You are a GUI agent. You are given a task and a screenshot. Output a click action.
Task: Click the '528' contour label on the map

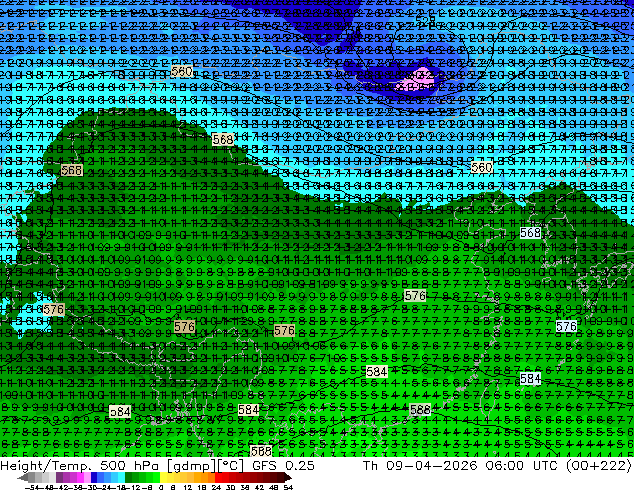pyautogui.click(x=425, y=19)
